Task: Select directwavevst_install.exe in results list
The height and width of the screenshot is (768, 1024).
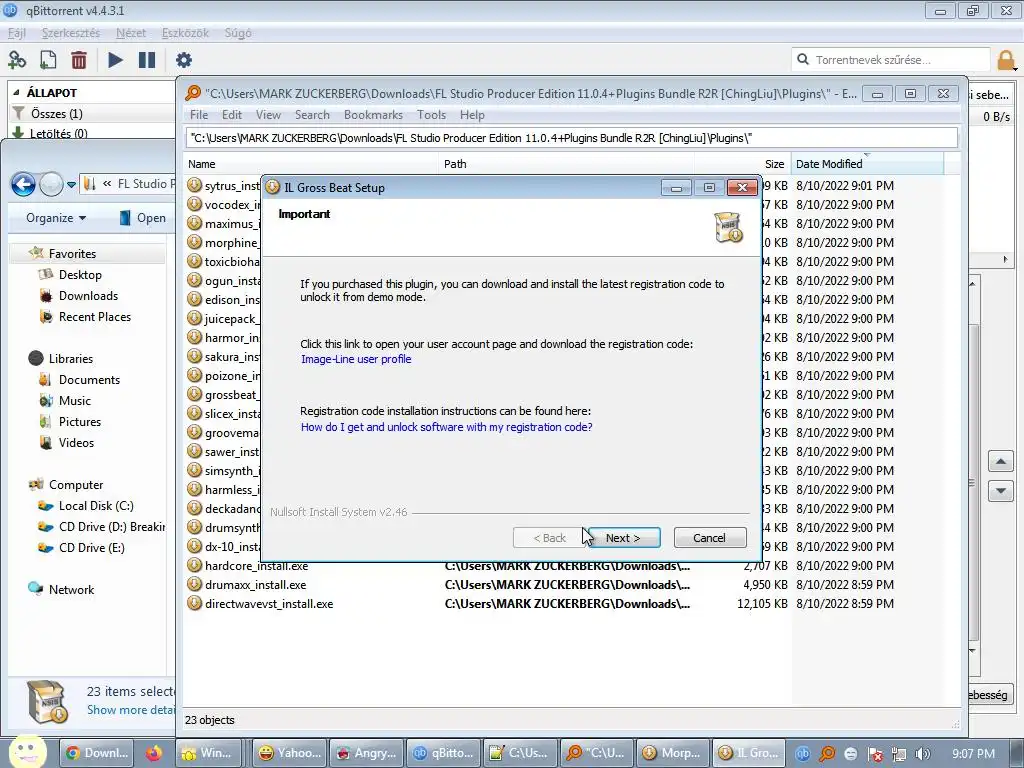Action: point(269,603)
